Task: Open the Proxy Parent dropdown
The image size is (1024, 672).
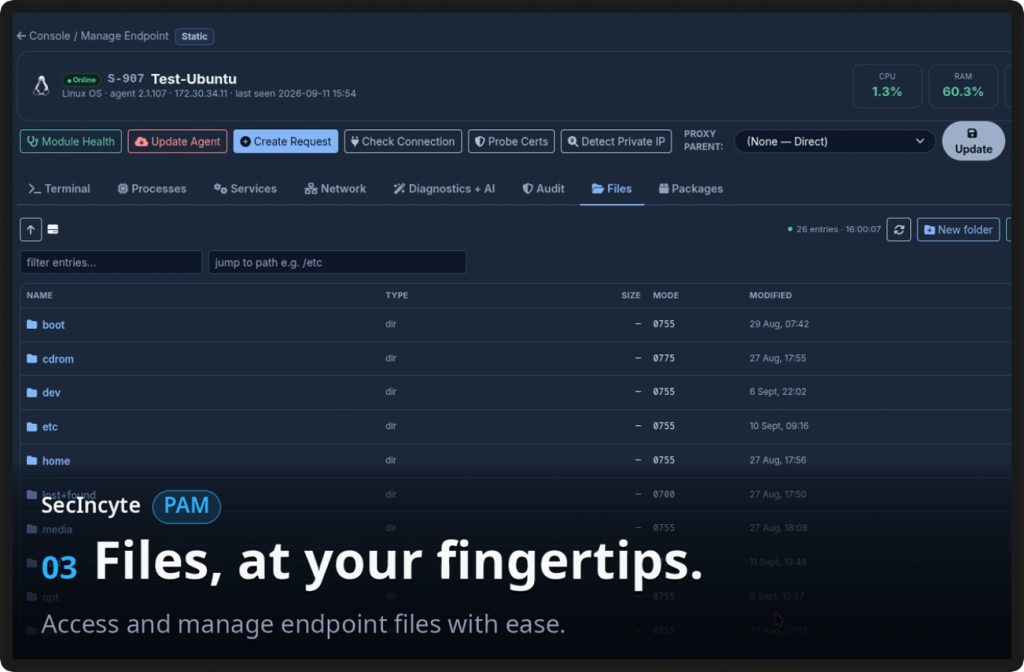Action: point(835,141)
